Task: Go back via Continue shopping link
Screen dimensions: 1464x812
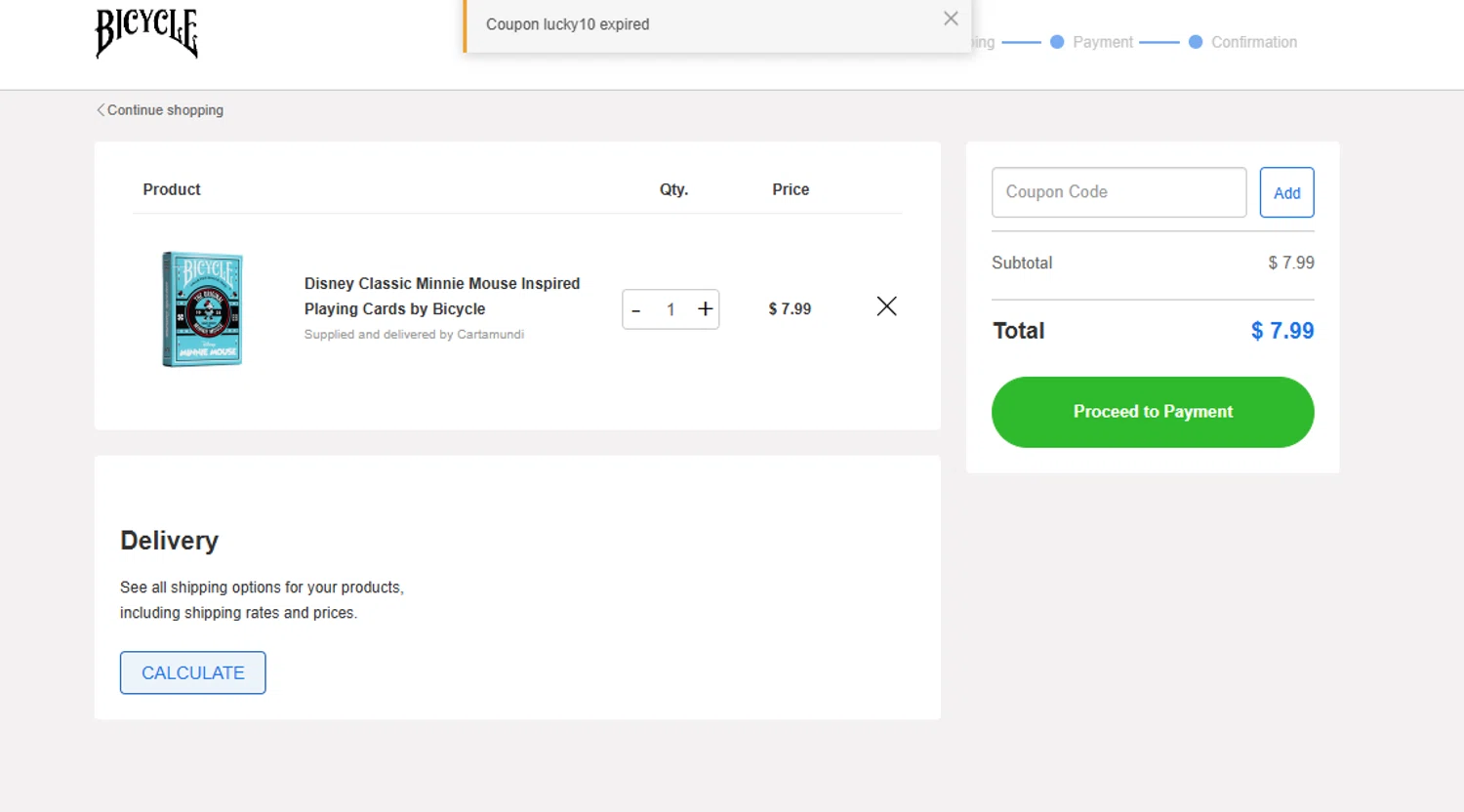Action: tap(160, 110)
